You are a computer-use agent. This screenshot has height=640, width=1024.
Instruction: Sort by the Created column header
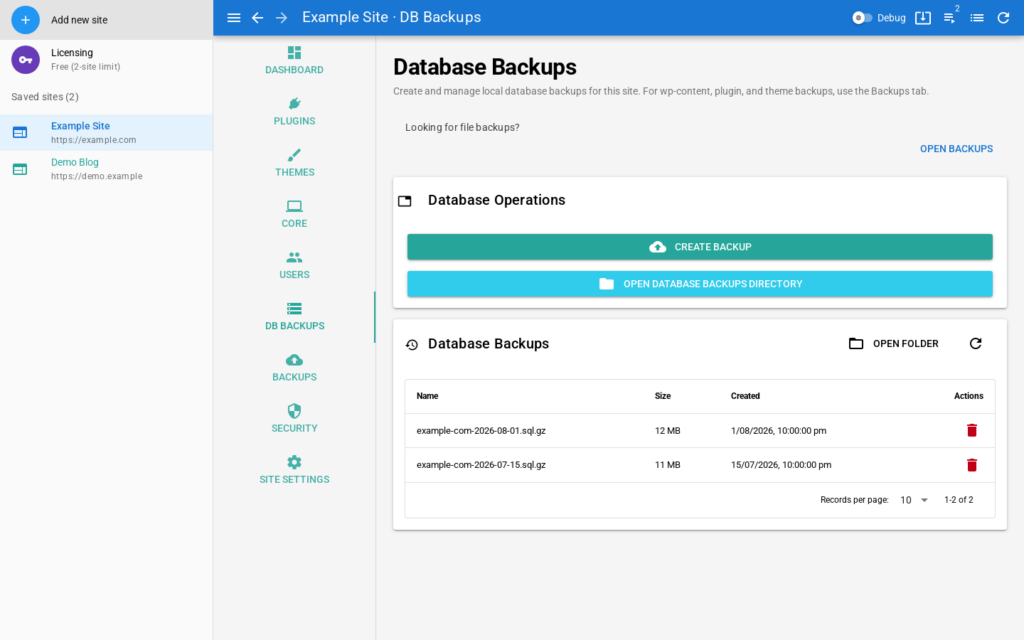click(x=745, y=396)
